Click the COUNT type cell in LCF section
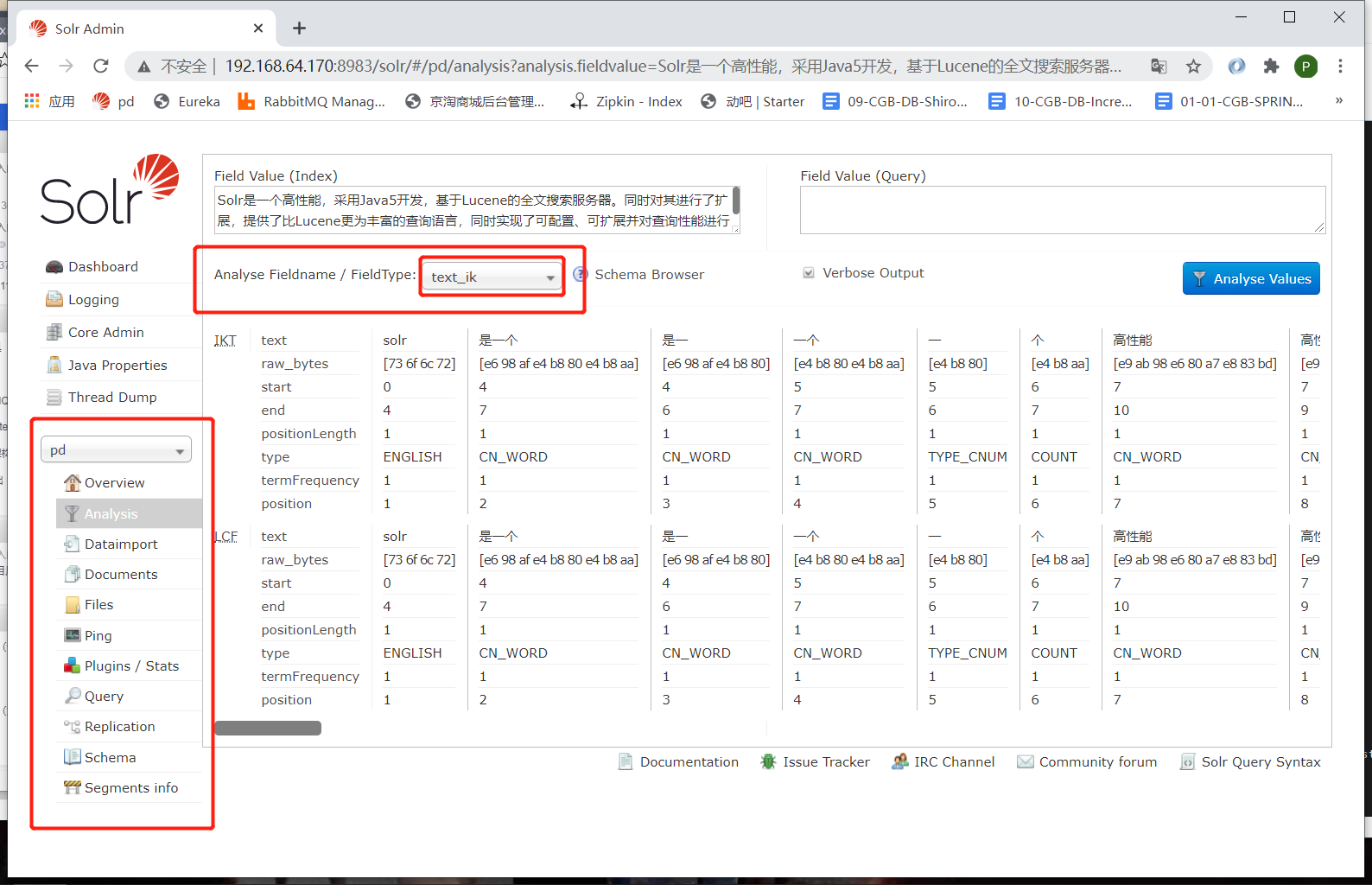The height and width of the screenshot is (885, 1372). [x=1054, y=653]
